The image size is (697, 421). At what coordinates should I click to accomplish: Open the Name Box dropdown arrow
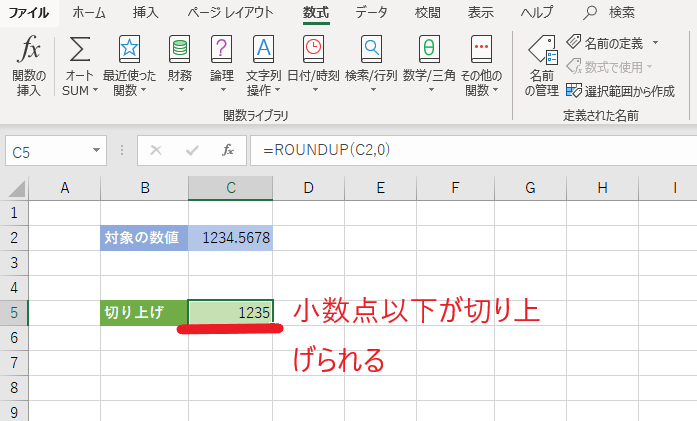[x=96, y=150]
